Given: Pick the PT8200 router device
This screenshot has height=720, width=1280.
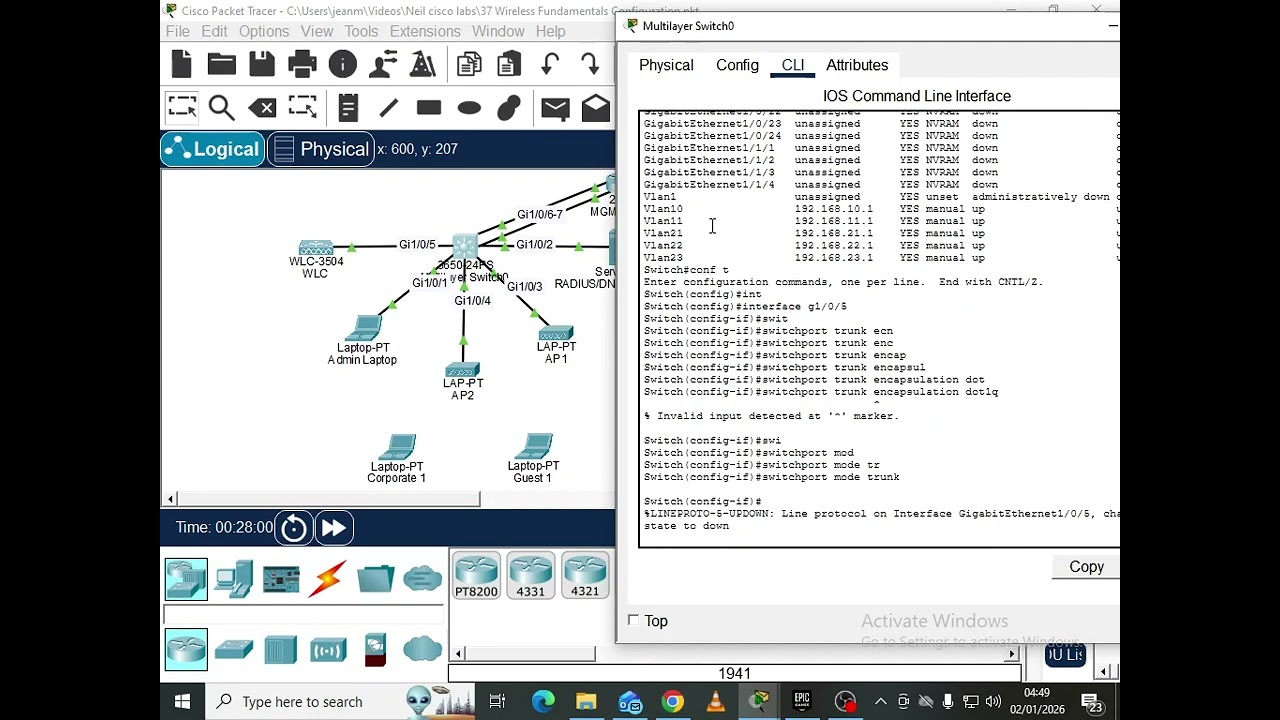Looking at the screenshot, I should 476,576.
